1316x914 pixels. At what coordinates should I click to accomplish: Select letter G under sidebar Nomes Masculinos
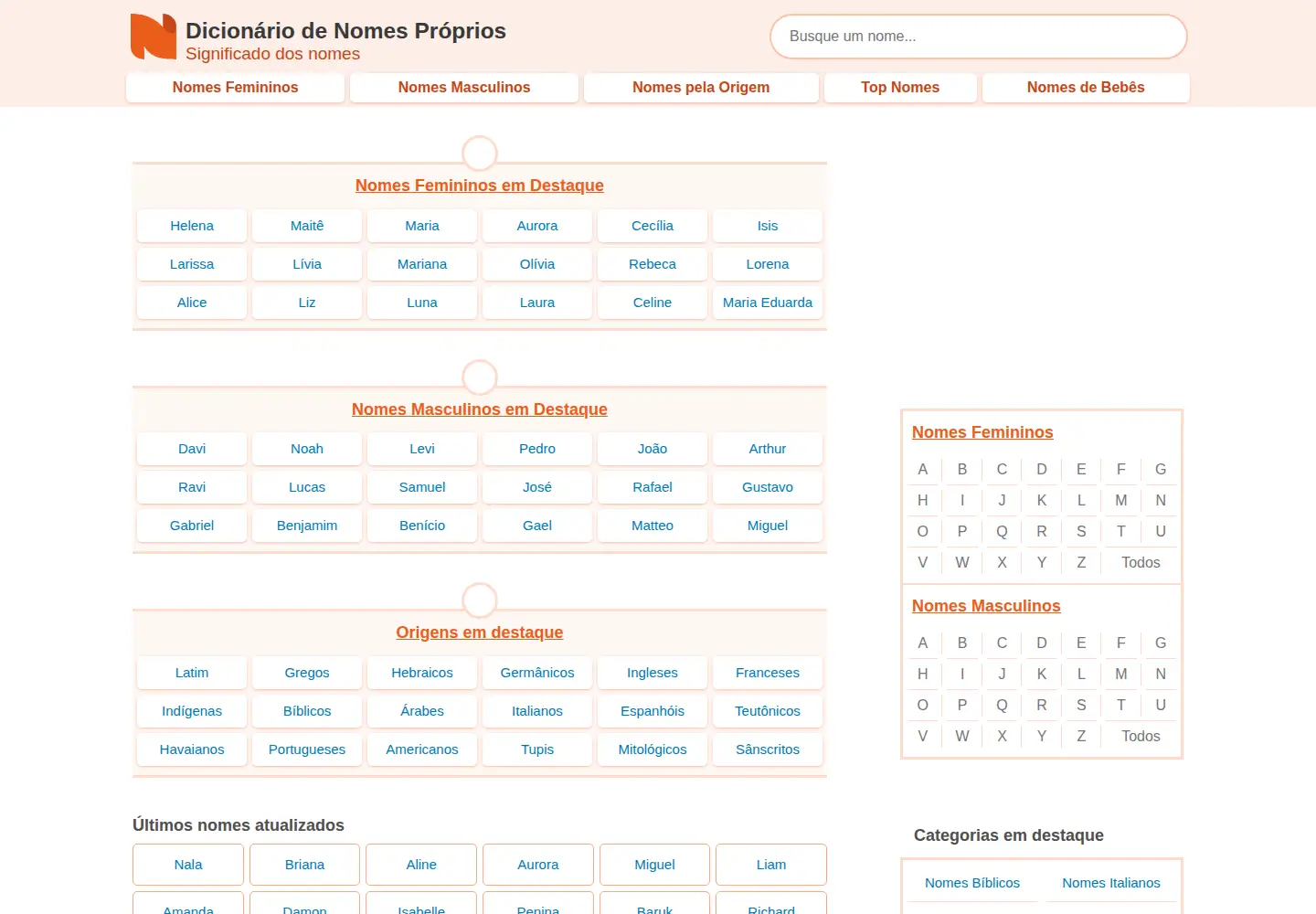point(1161,643)
